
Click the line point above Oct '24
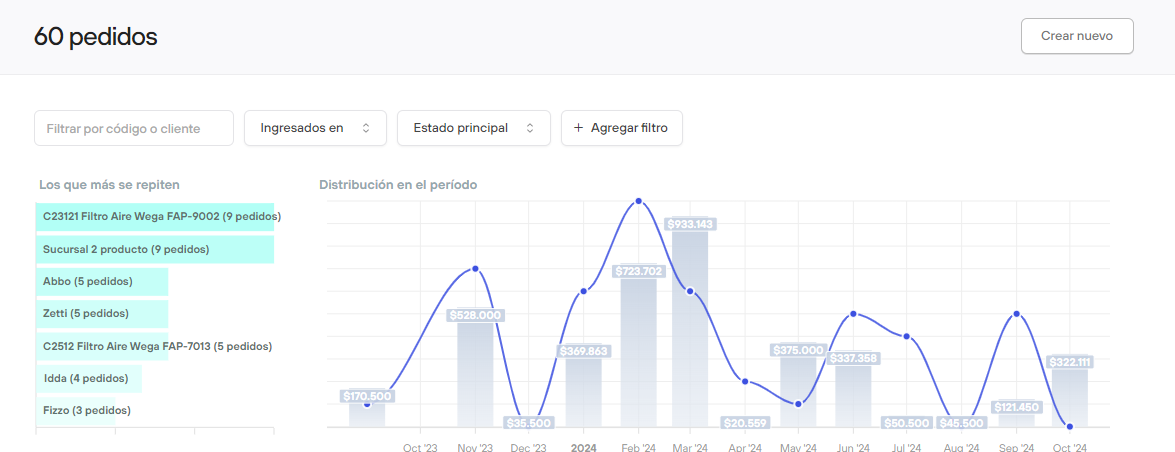click(1070, 427)
